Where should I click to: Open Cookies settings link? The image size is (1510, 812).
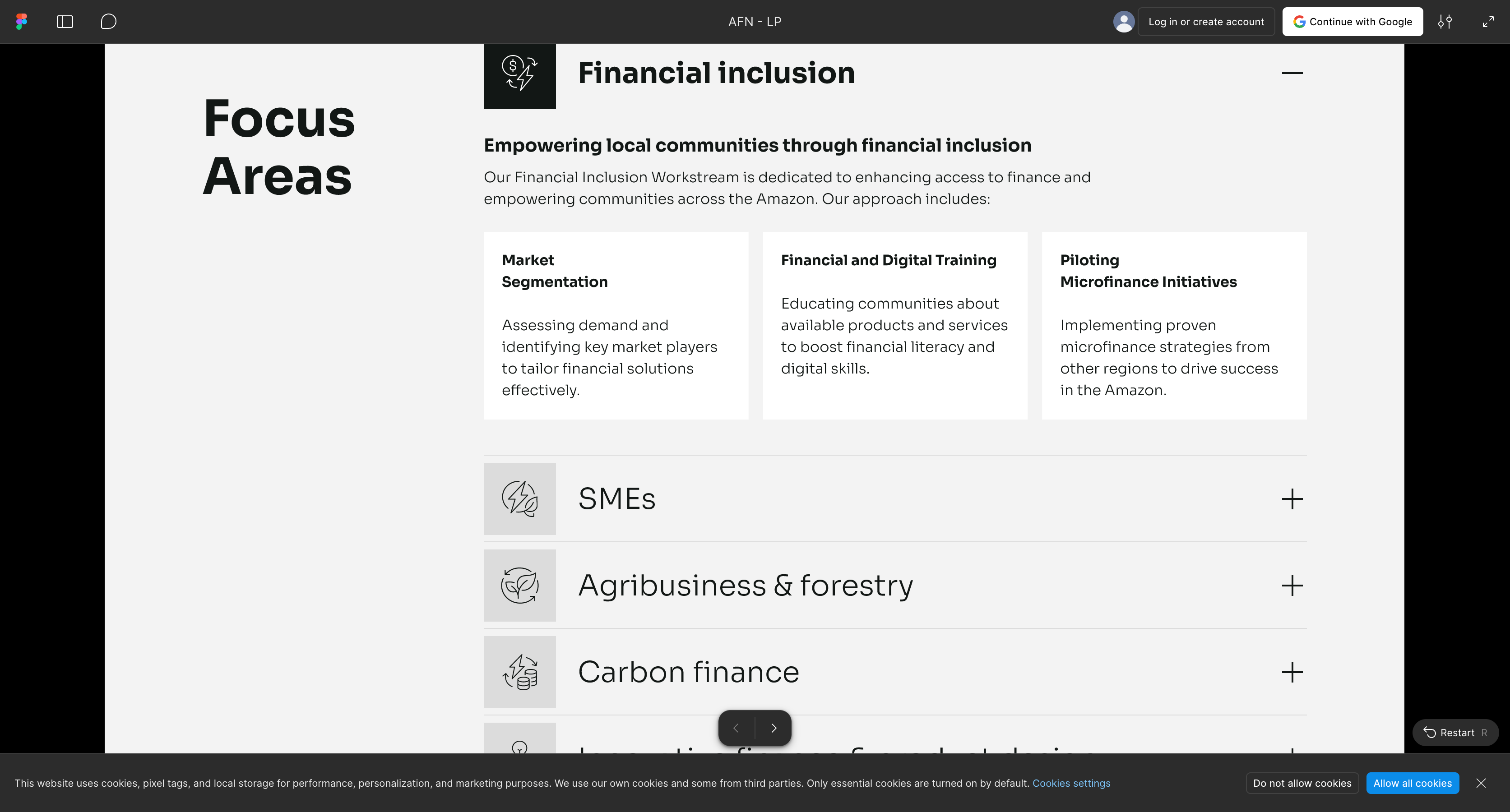[x=1071, y=783]
